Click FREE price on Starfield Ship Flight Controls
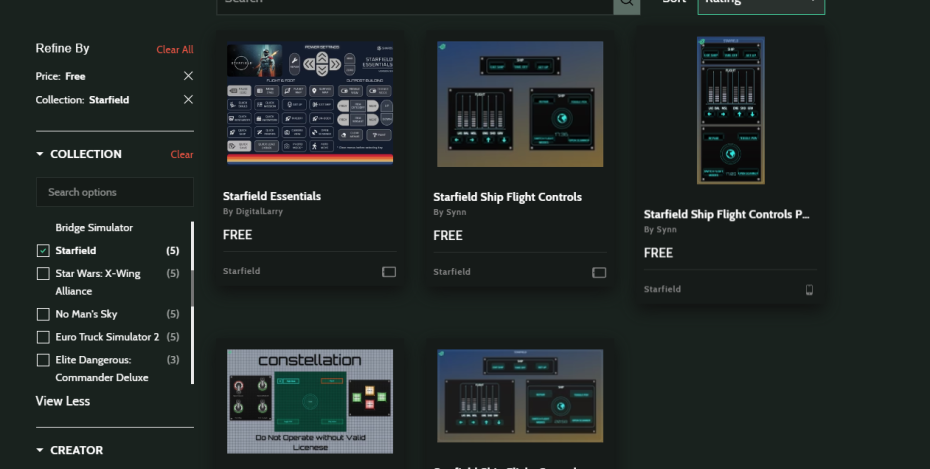The width and height of the screenshot is (930, 469). [448, 235]
